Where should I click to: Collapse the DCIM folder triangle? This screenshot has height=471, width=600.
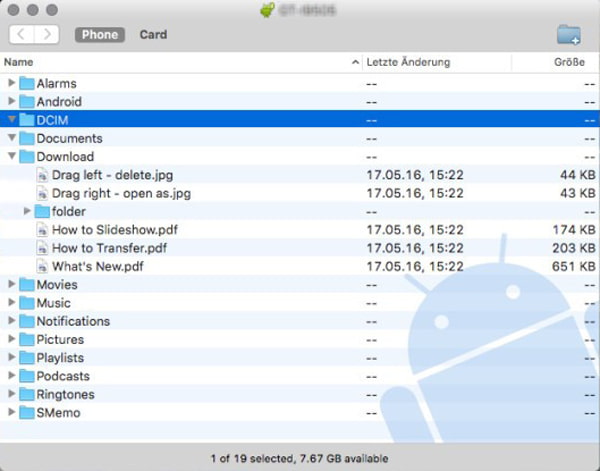click(x=12, y=119)
